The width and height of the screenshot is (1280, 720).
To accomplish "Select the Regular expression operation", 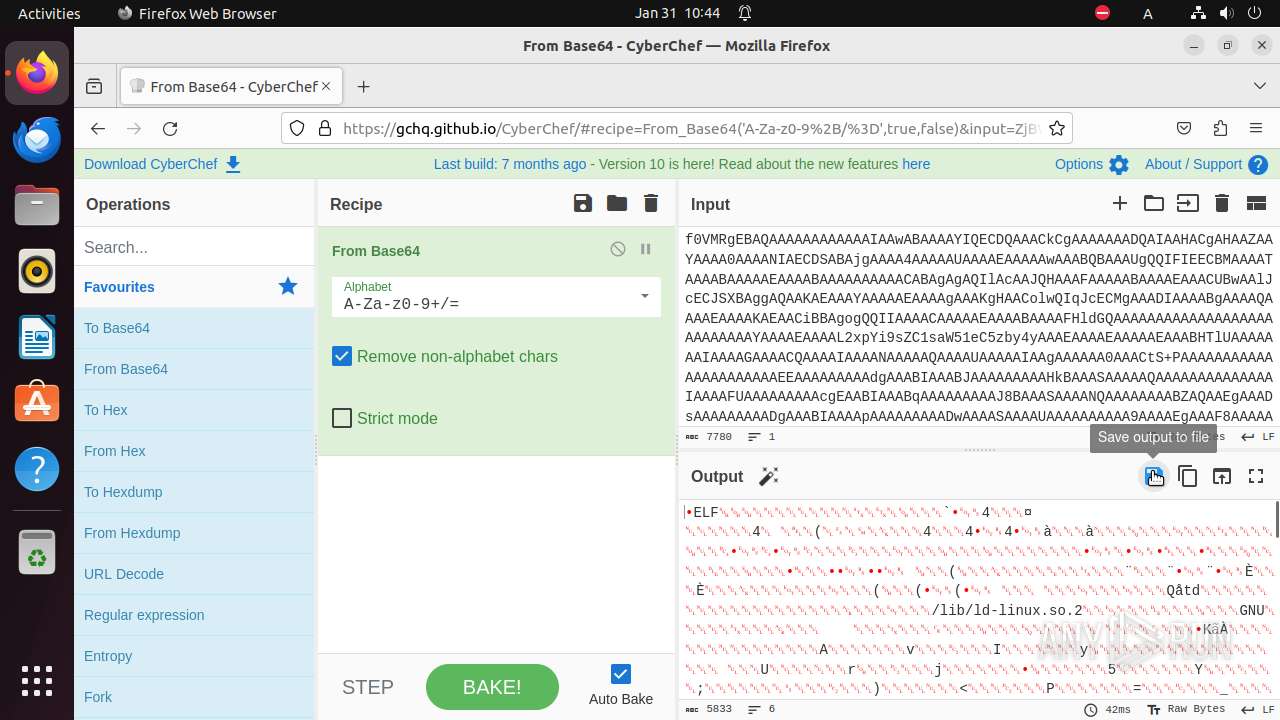I will pyautogui.click(x=194, y=615).
